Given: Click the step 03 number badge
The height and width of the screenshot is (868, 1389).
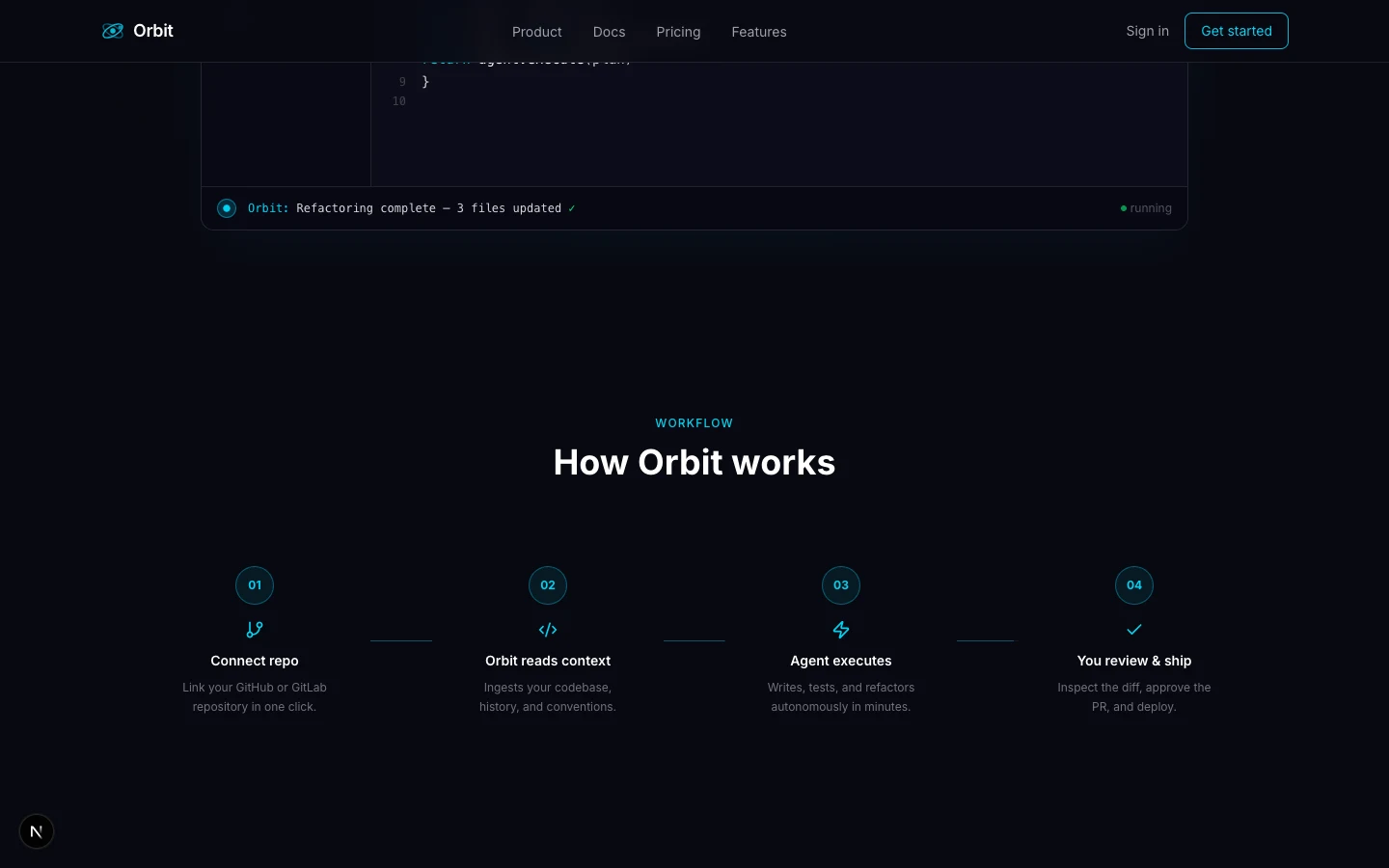Looking at the screenshot, I should (x=841, y=585).
